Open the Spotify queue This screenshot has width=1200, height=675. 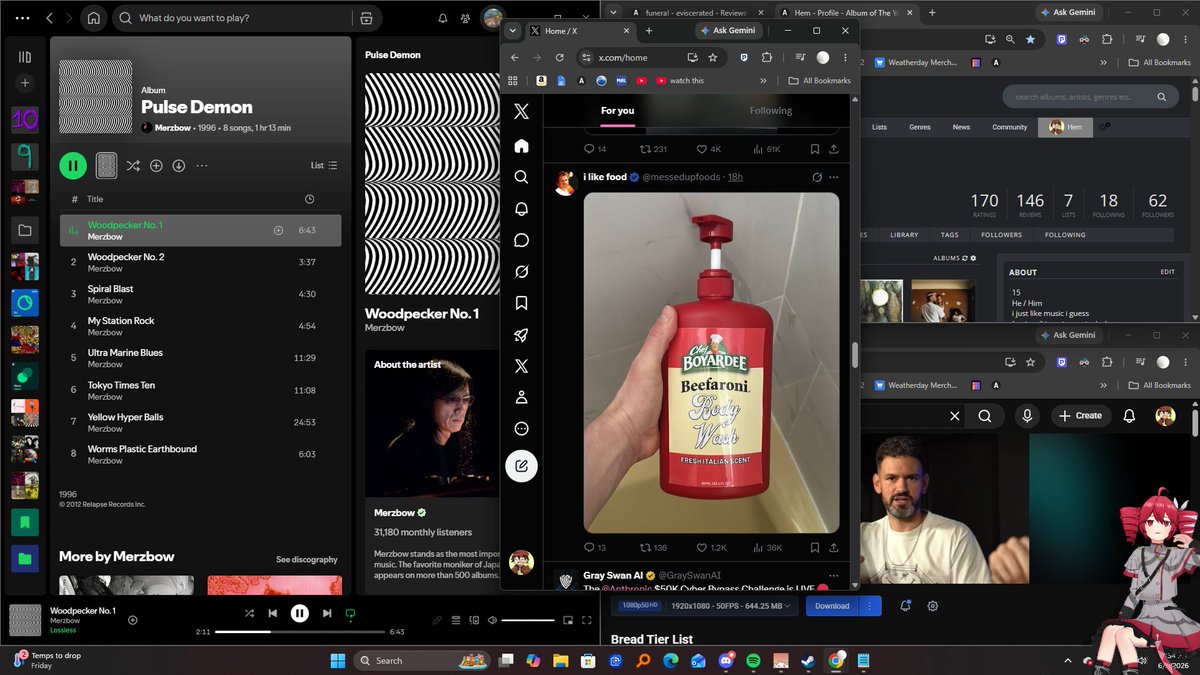tap(455, 621)
